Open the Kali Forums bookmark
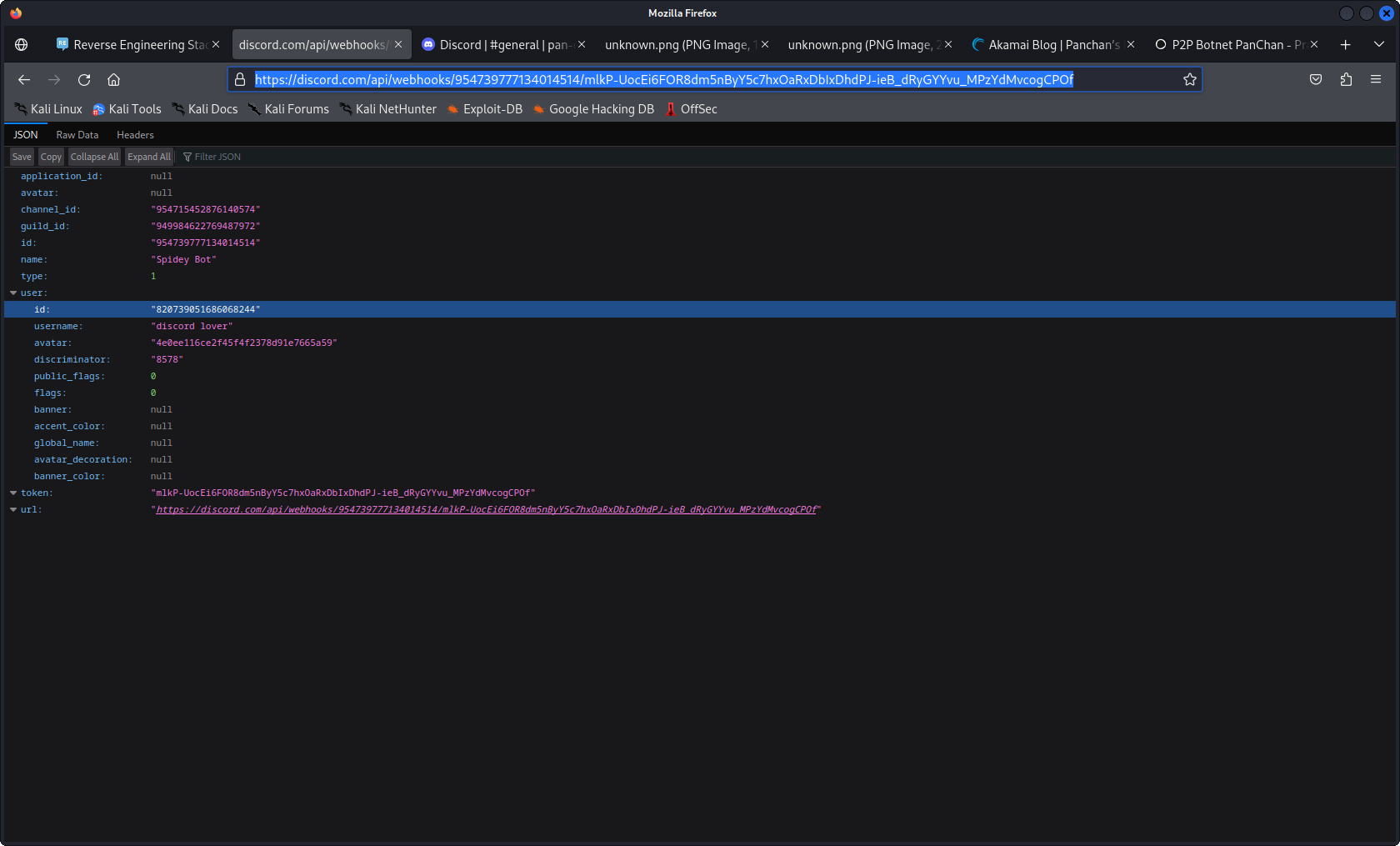This screenshot has width=1400, height=846. tap(288, 109)
